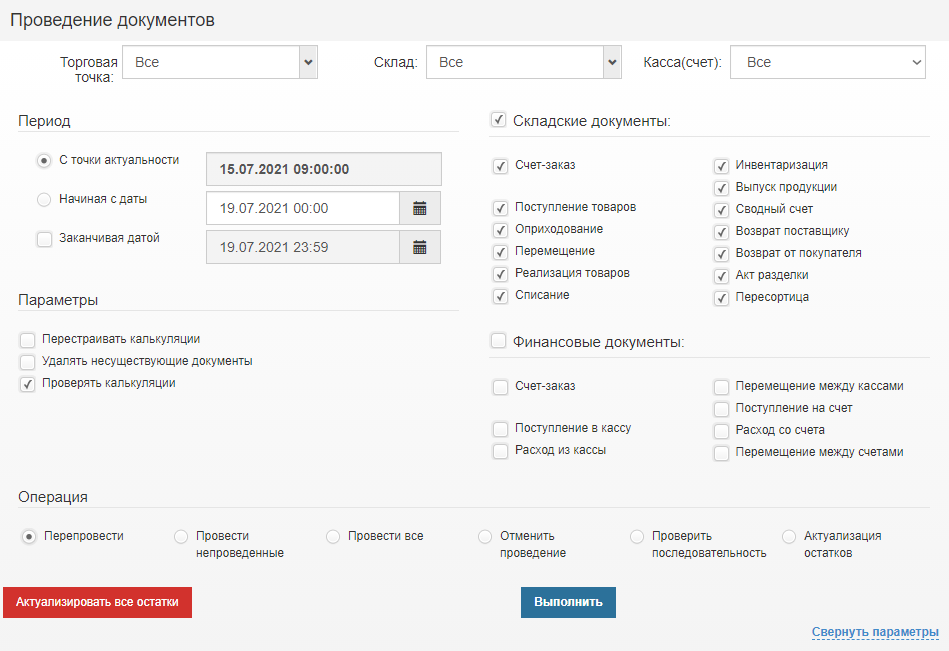
Task: Uncheck "Поступление товаров" document type
Action: tap(500, 208)
